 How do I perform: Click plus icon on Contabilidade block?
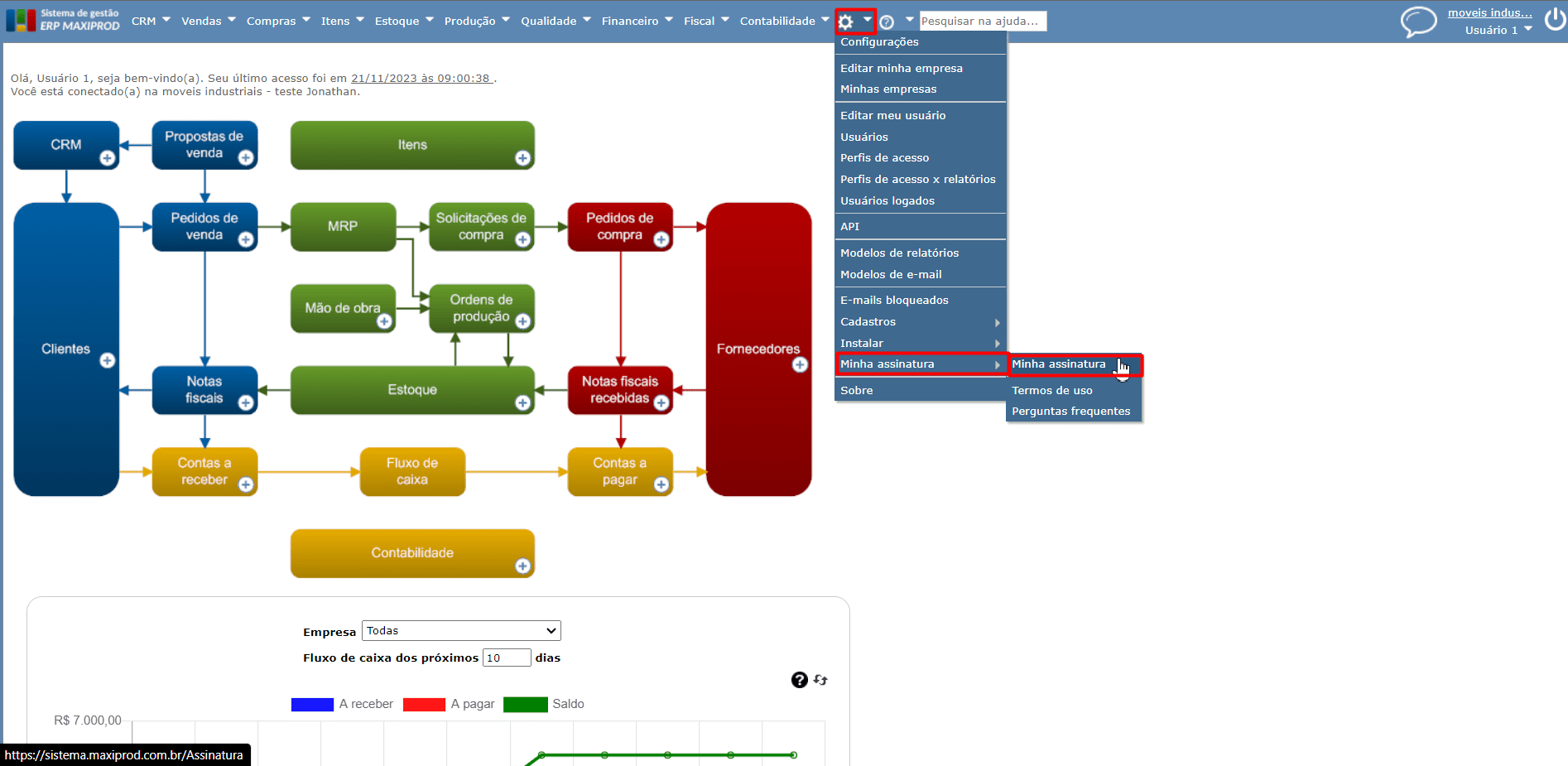tap(522, 566)
